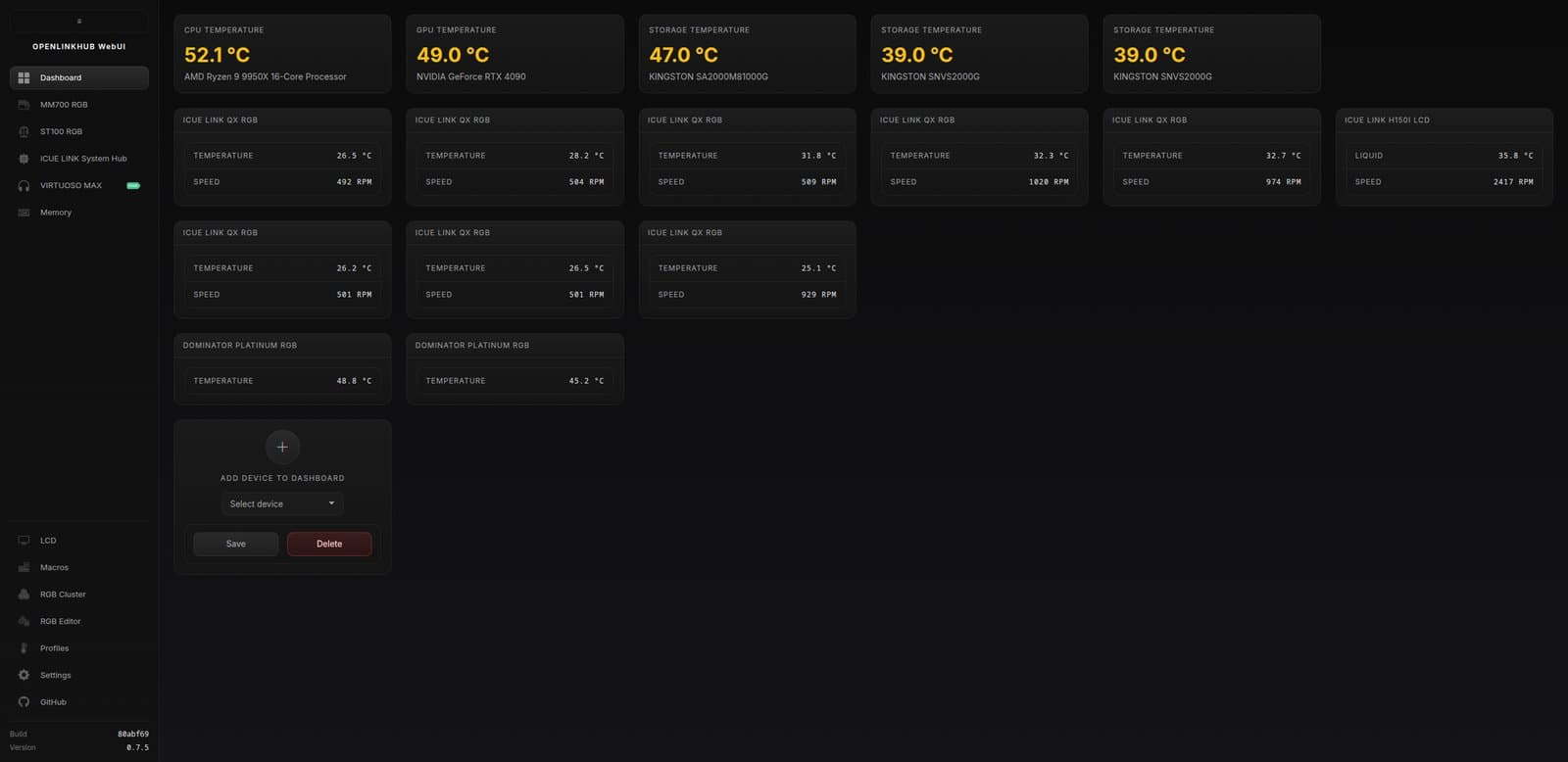Click the VIRTUOSO MAX headphones icon
Screen dimensions: 1568x762
coord(24,185)
